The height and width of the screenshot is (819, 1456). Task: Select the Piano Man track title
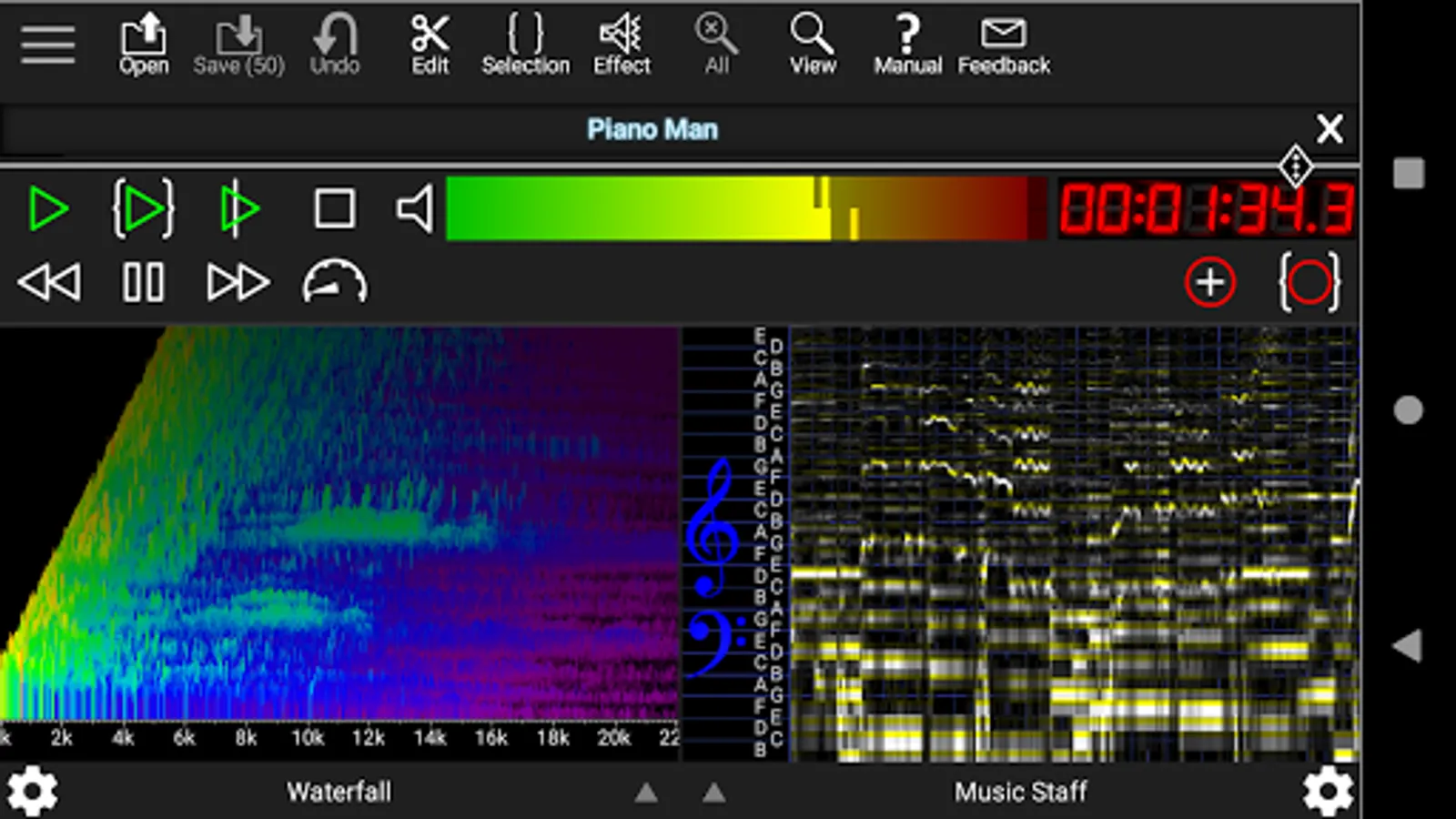(x=652, y=129)
